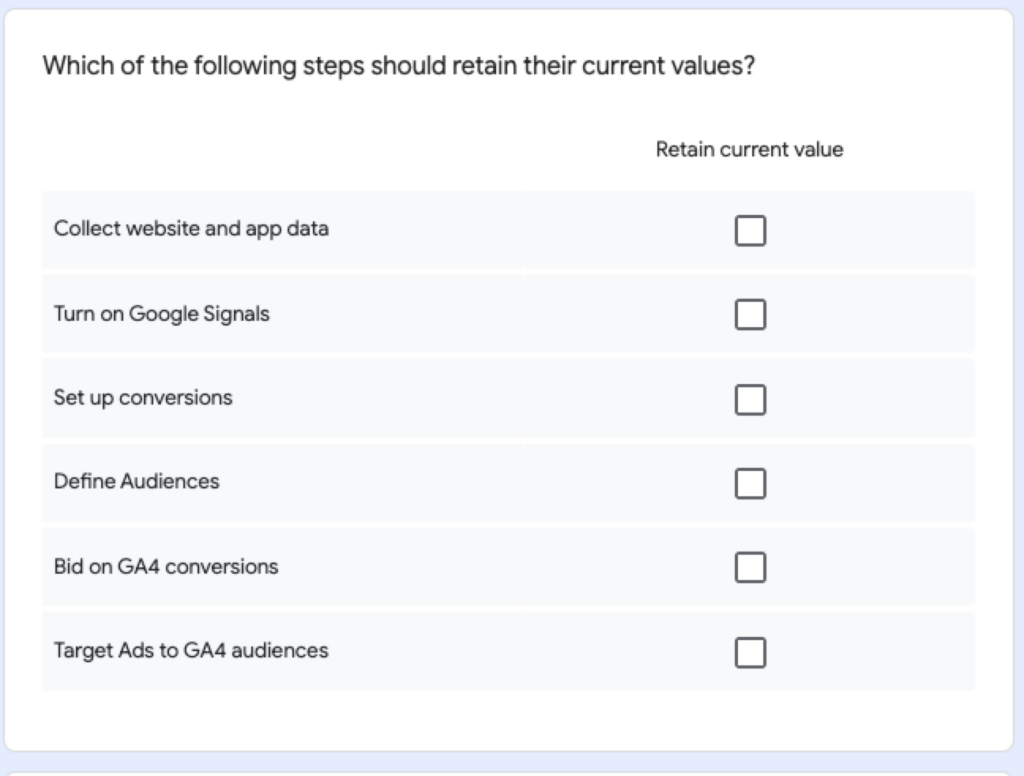Check the Collect website and app data checkbox
This screenshot has height=776, width=1024.
[x=750, y=231]
